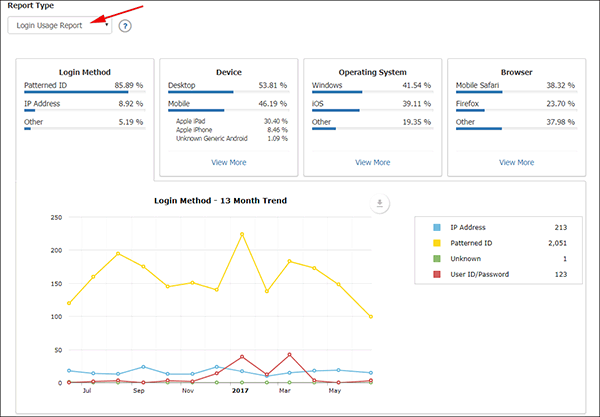Click the 2017 label on chart axis
600x417 pixels.
tap(240, 391)
